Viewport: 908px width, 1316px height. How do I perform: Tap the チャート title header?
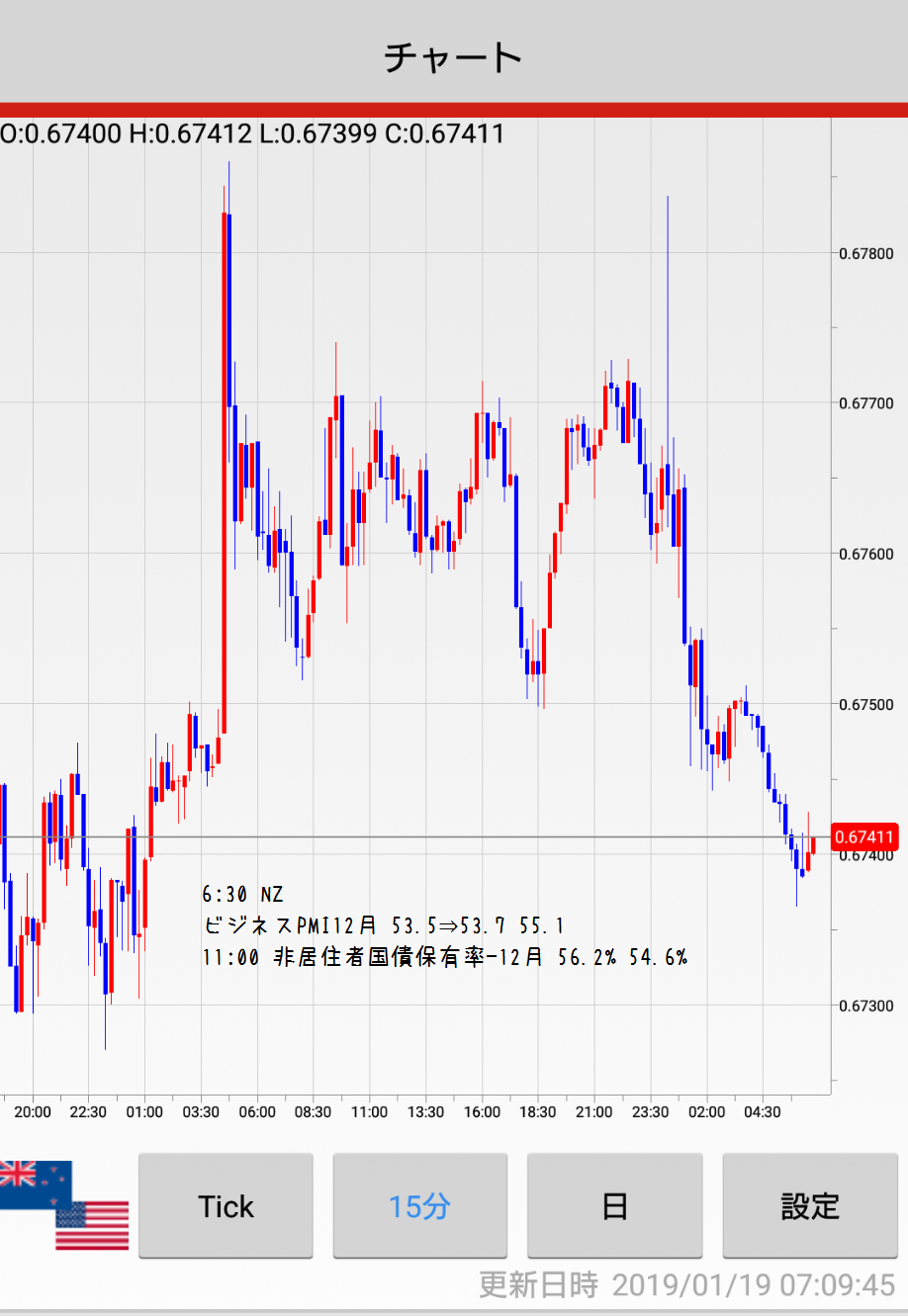(x=454, y=56)
